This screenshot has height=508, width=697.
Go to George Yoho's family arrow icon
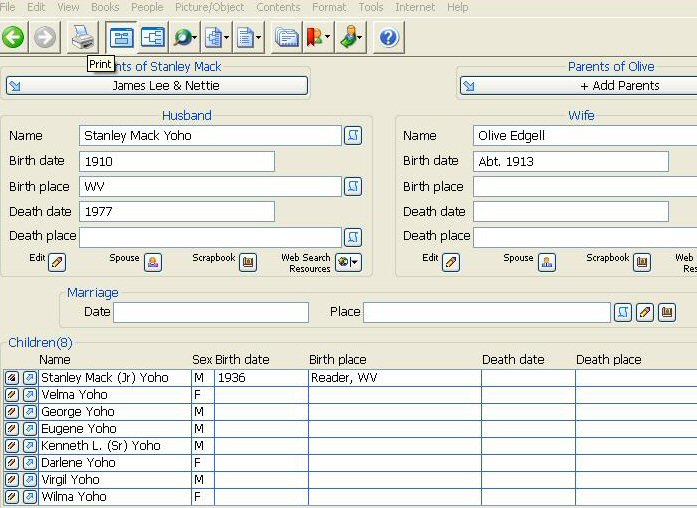[x=29, y=412]
